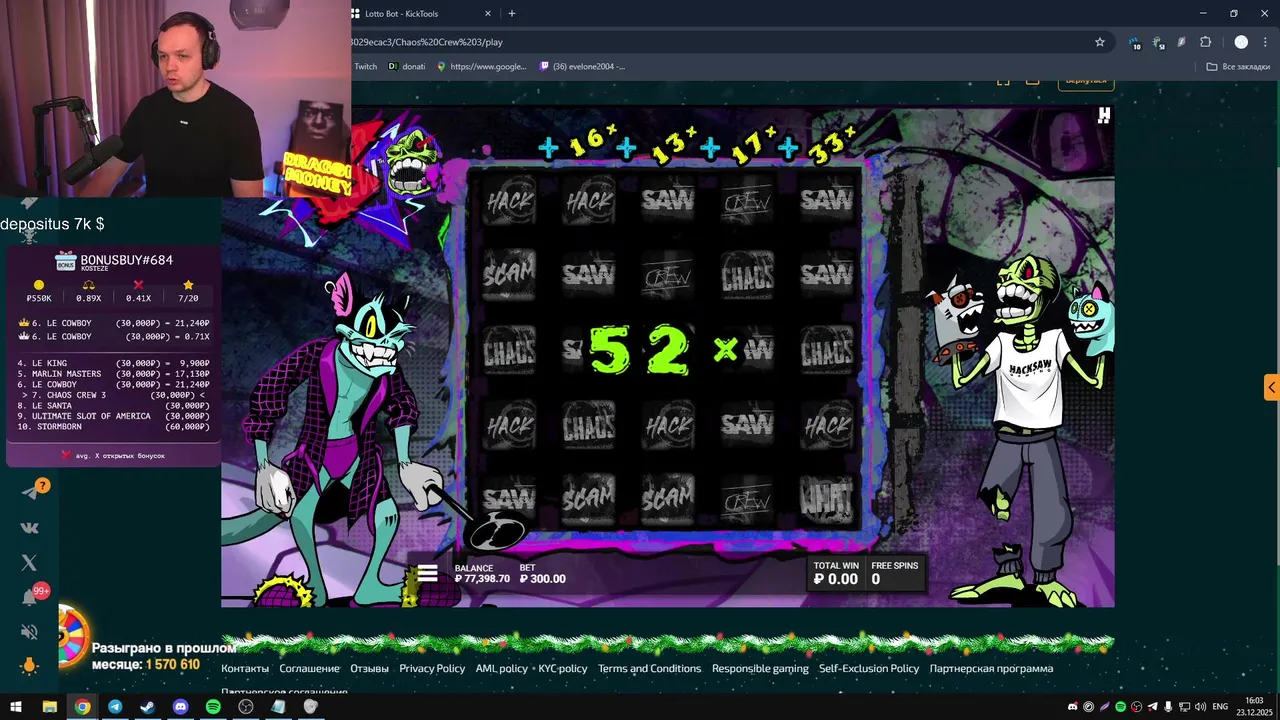Open the X social icon in sidebar

click(x=29, y=563)
